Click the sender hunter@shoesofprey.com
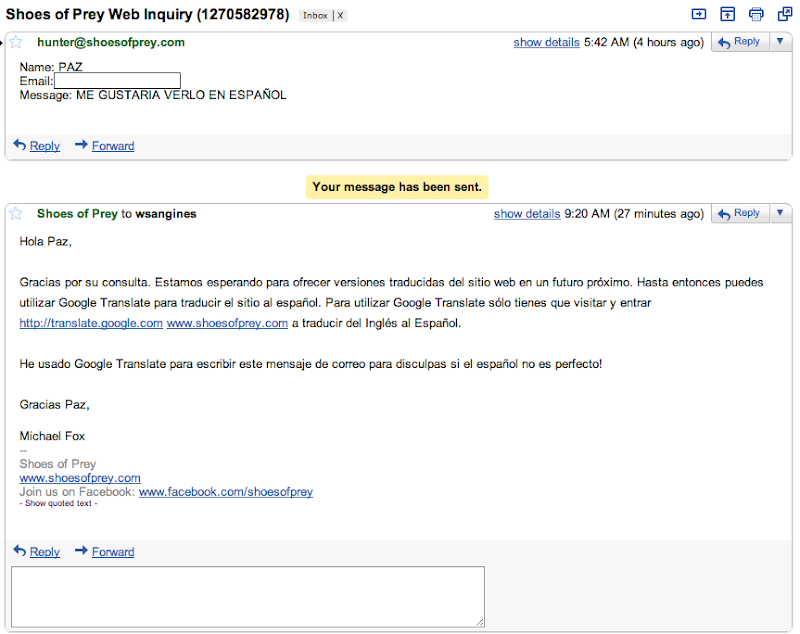Viewport: 800px width, 634px height. (x=111, y=42)
